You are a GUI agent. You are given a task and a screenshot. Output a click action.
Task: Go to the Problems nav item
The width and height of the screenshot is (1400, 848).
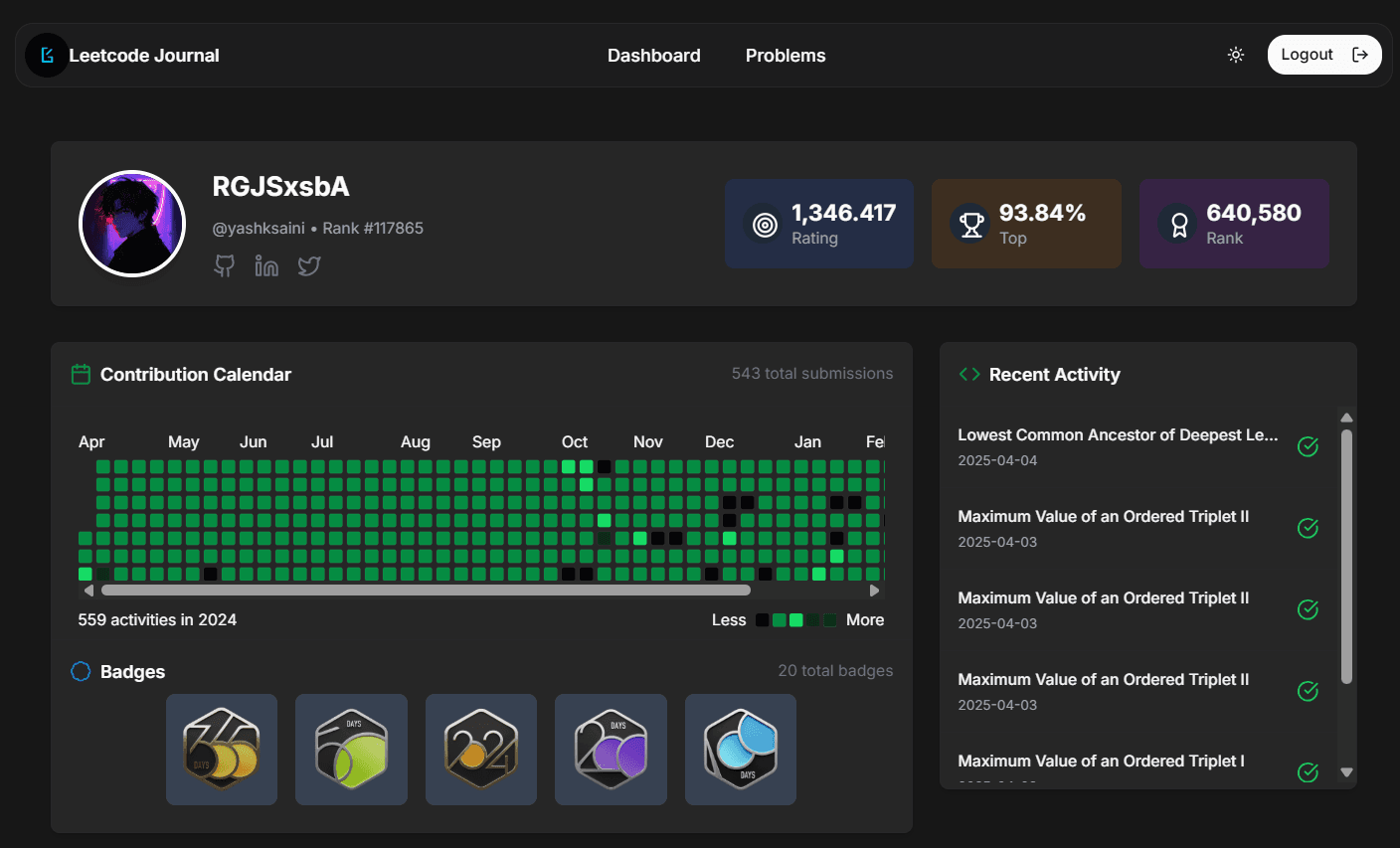tap(785, 56)
